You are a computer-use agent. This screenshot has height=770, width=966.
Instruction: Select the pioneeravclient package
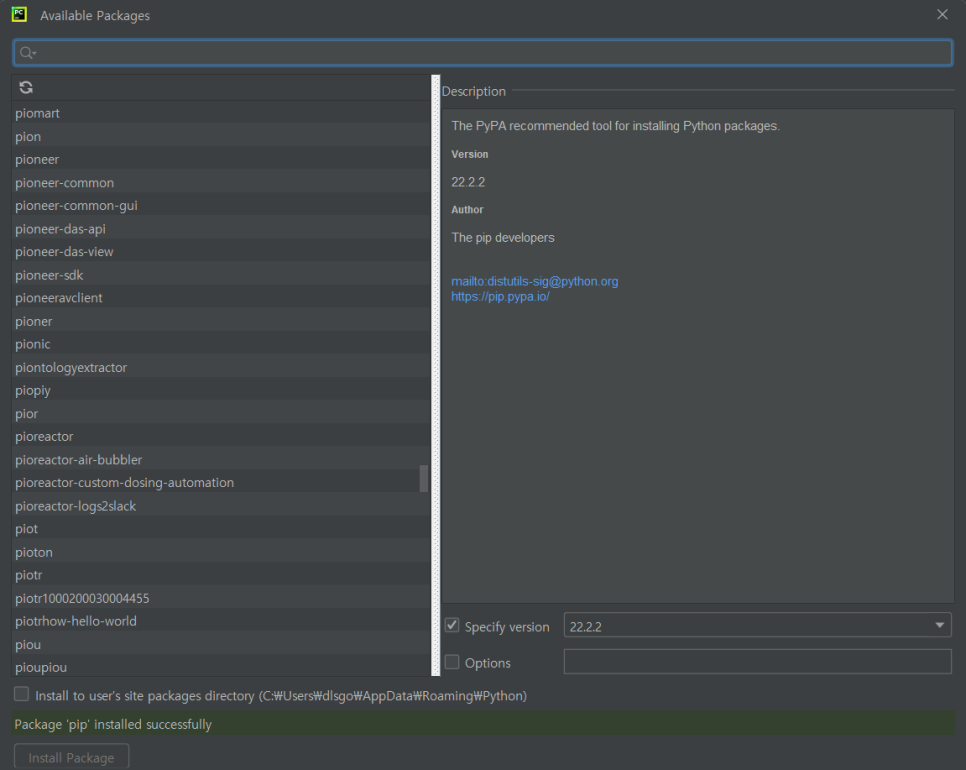point(221,298)
